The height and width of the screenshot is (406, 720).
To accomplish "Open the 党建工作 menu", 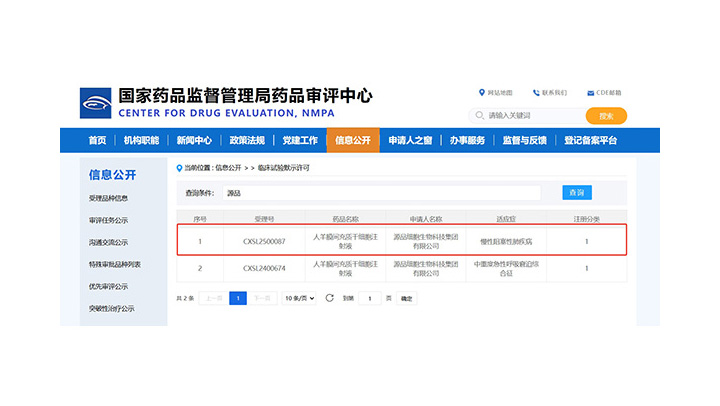I will tap(300, 140).
